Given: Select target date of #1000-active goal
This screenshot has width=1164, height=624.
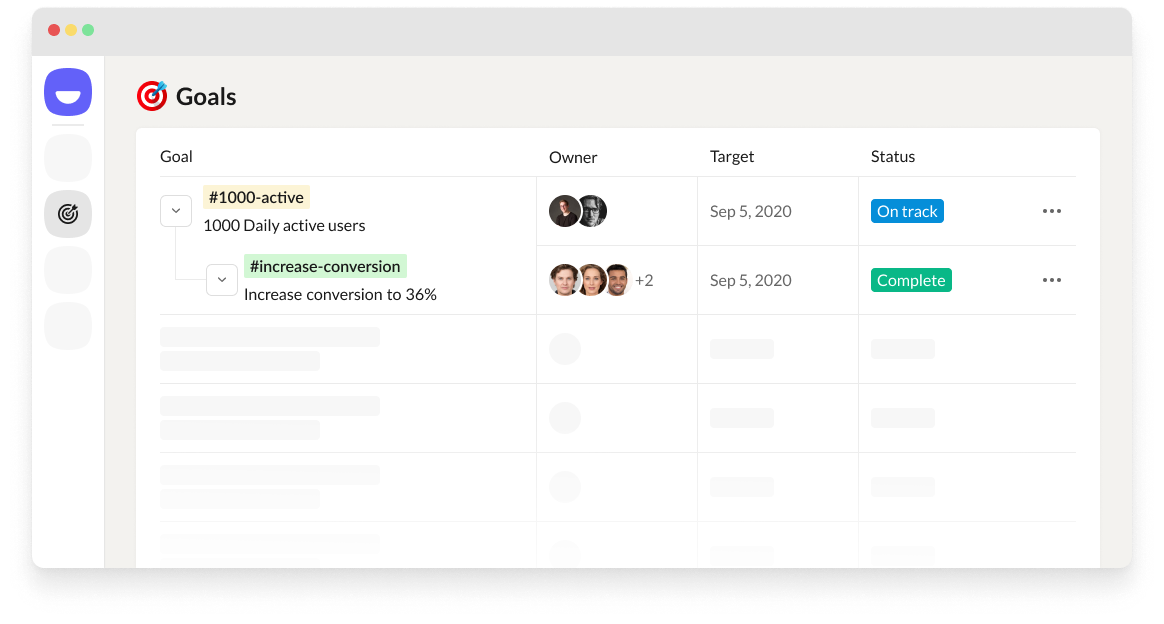Looking at the screenshot, I should coord(750,211).
